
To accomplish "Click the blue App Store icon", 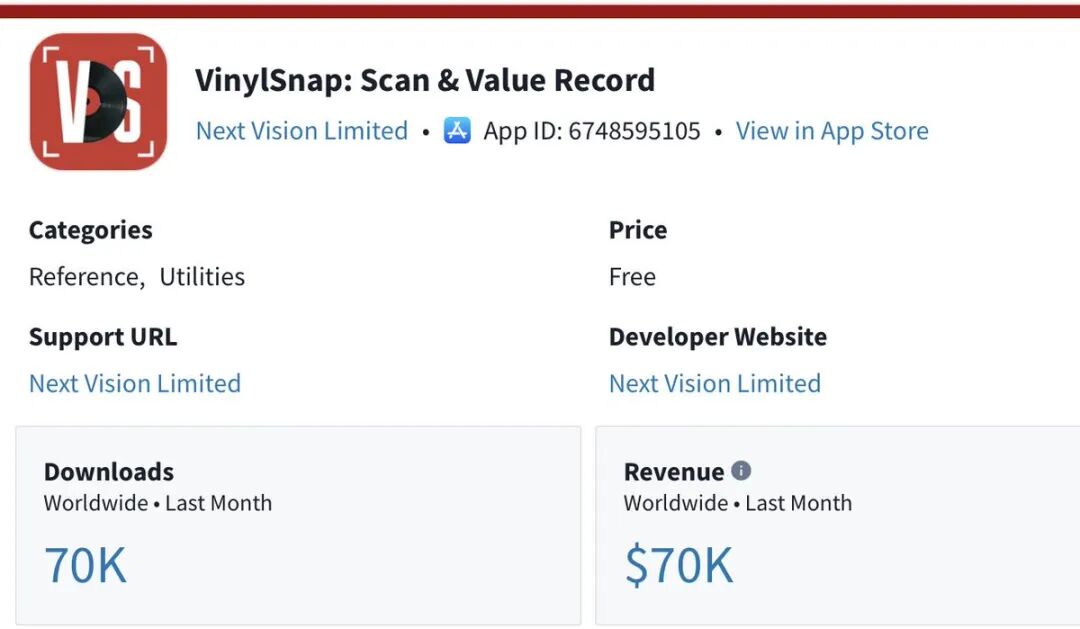I will tap(457, 131).
